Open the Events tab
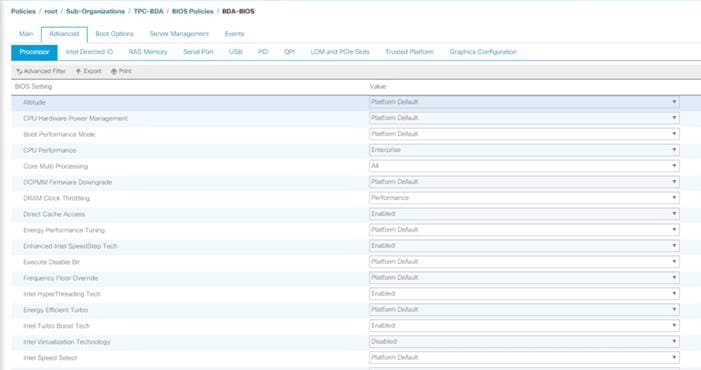Image resolution: width=701 pixels, height=370 pixels. 234,34
